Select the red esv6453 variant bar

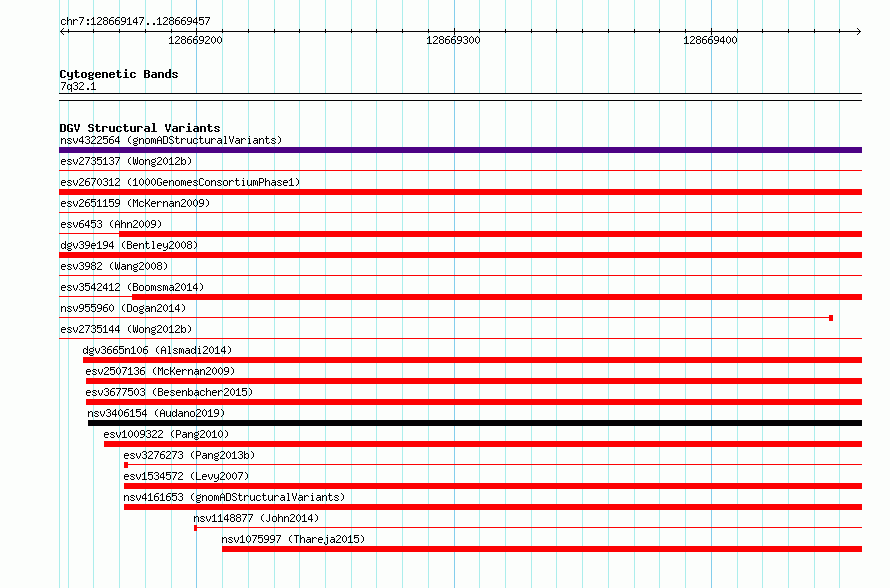[490, 234]
